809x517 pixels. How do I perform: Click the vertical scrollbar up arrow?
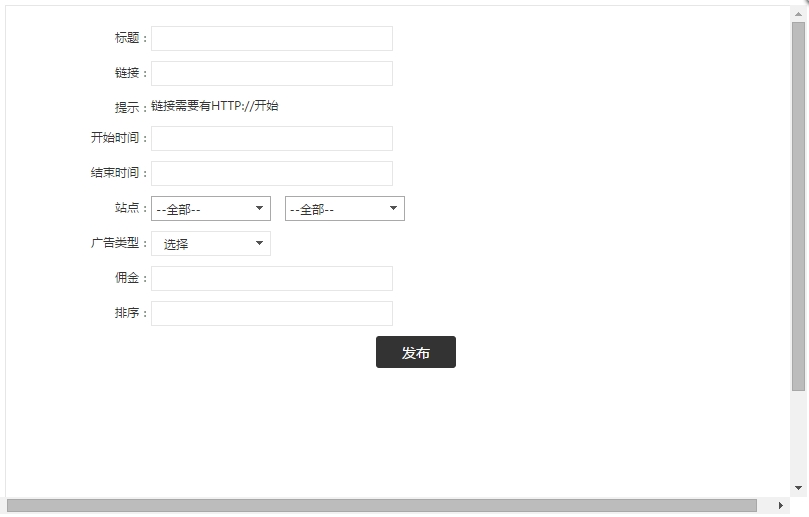coord(798,14)
